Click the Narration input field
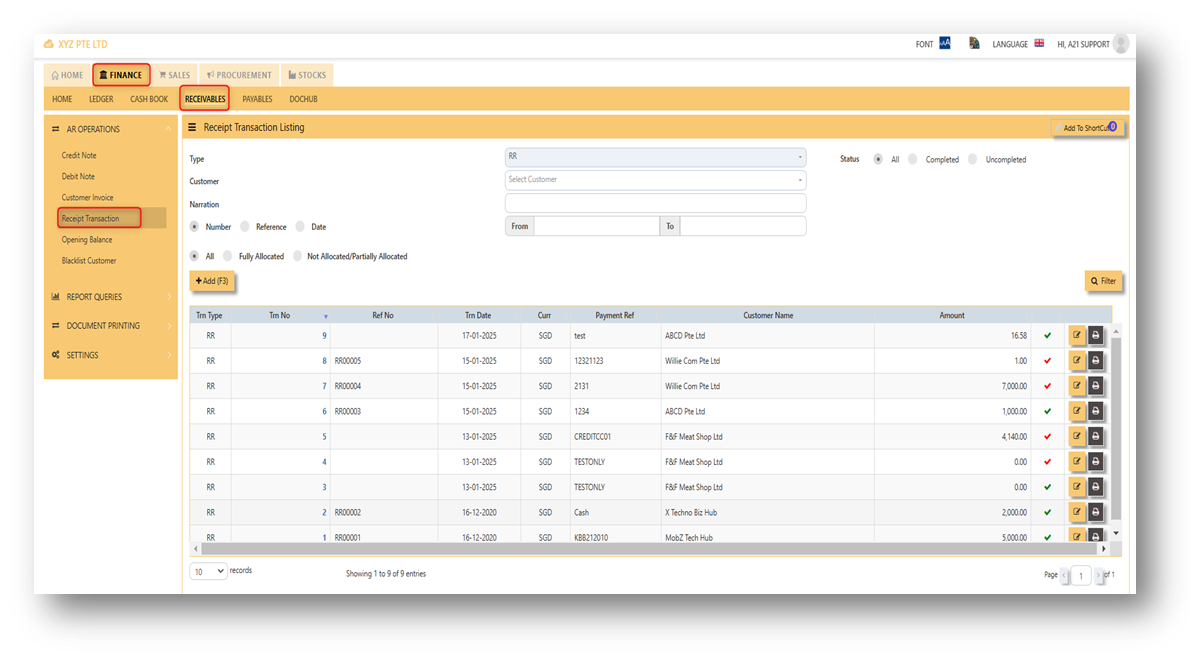The width and height of the screenshot is (1202, 660). tap(655, 203)
